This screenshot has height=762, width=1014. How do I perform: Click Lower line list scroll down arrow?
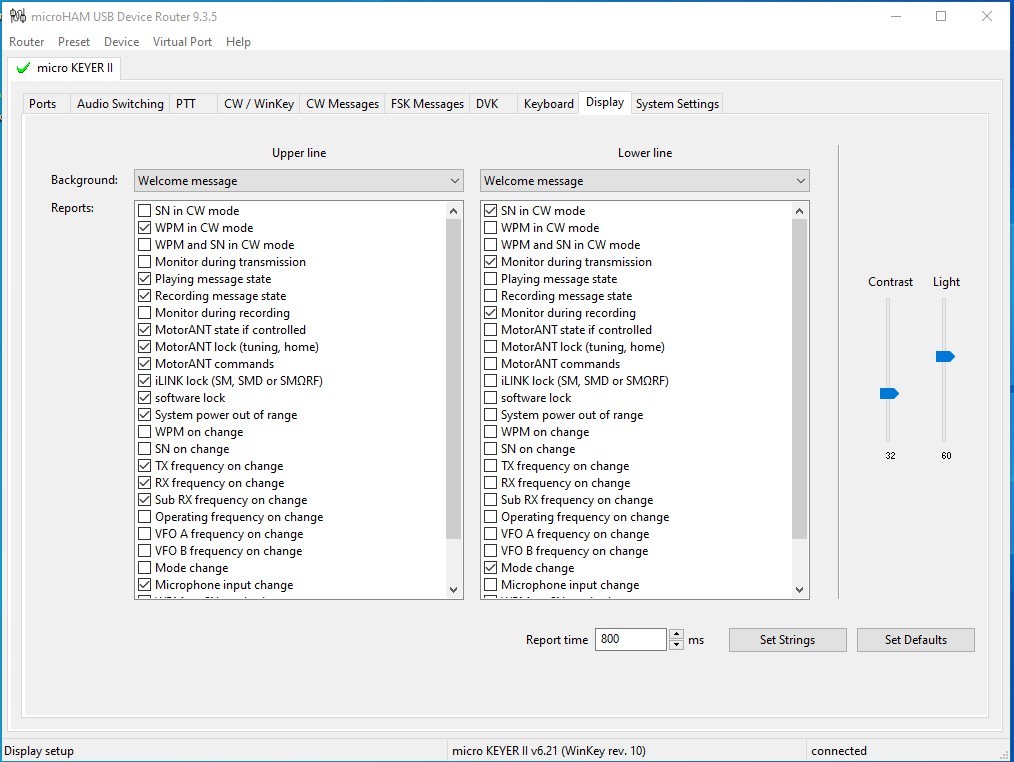(799, 589)
